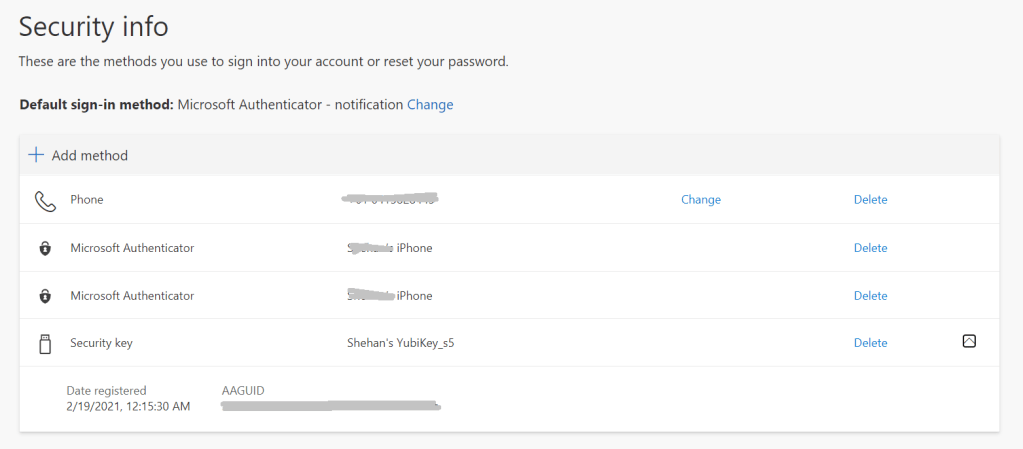Click the AAGUID label
This screenshot has height=449, width=1023.
coord(243,390)
